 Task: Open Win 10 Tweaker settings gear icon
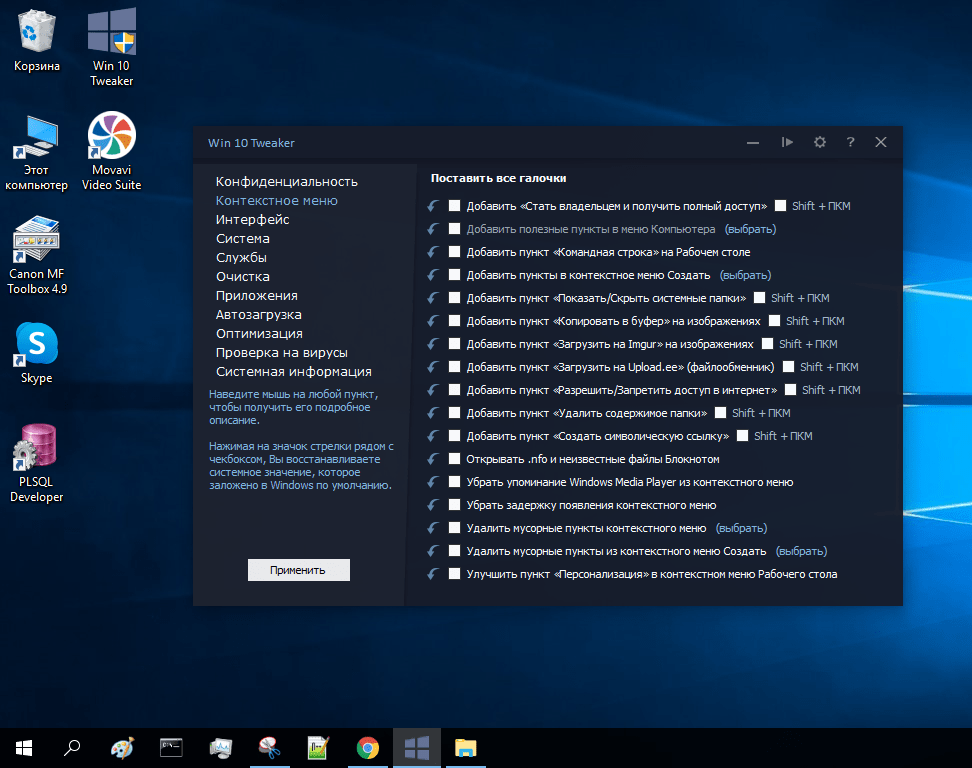[820, 142]
